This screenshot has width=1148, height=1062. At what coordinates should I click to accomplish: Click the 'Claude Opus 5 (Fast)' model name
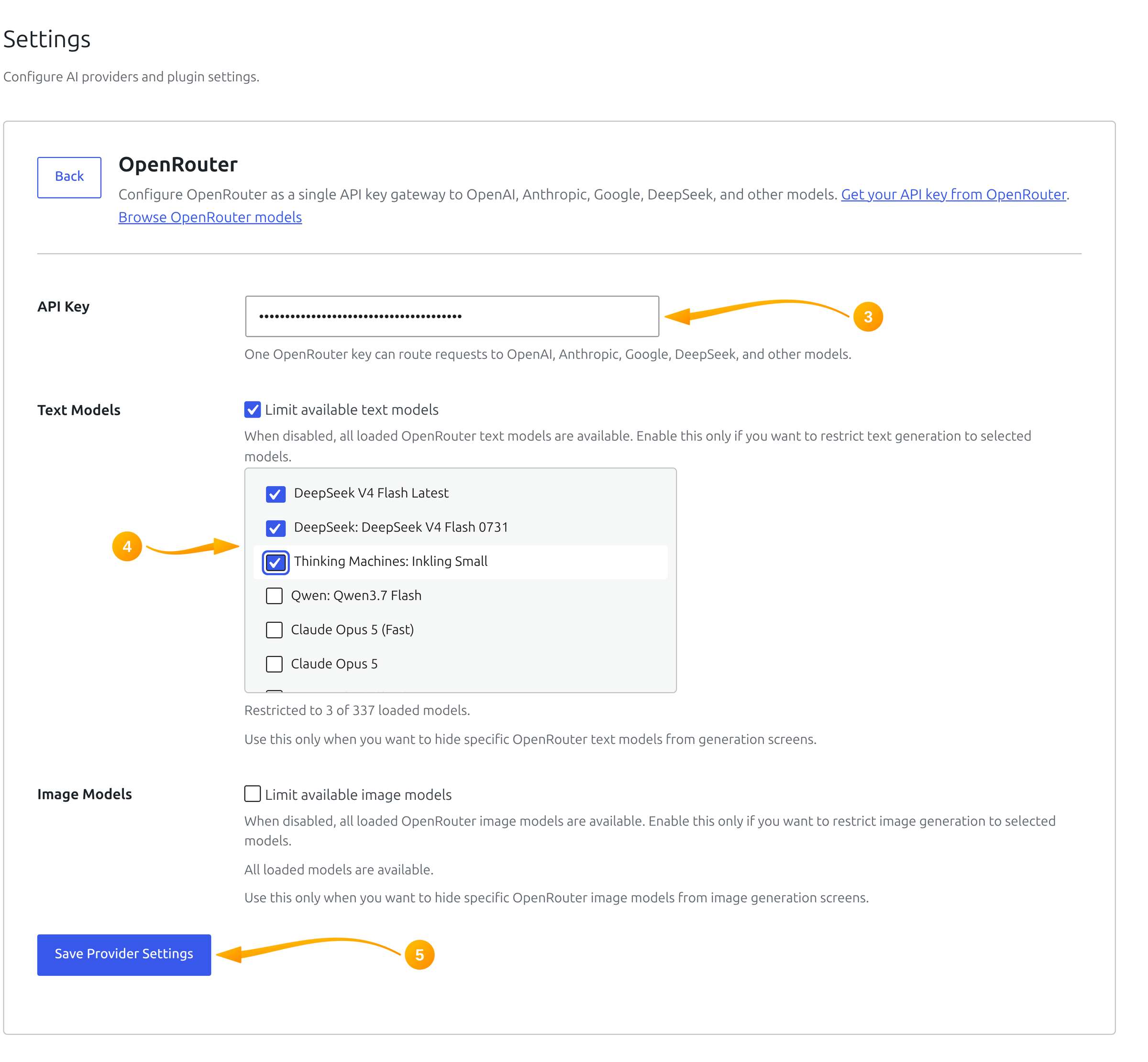(x=352, y=630)
